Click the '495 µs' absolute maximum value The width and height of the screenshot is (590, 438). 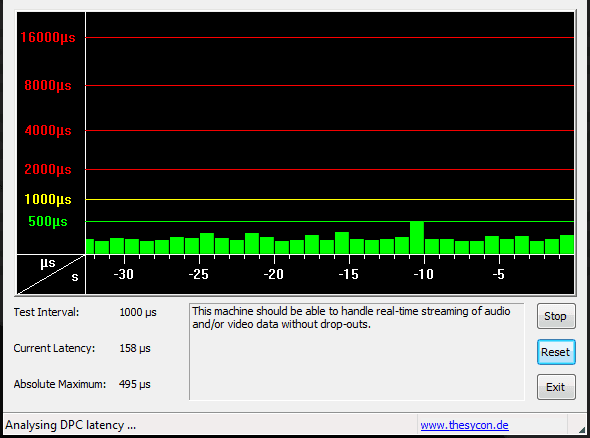pyautogui.click(x=135, y=384)
